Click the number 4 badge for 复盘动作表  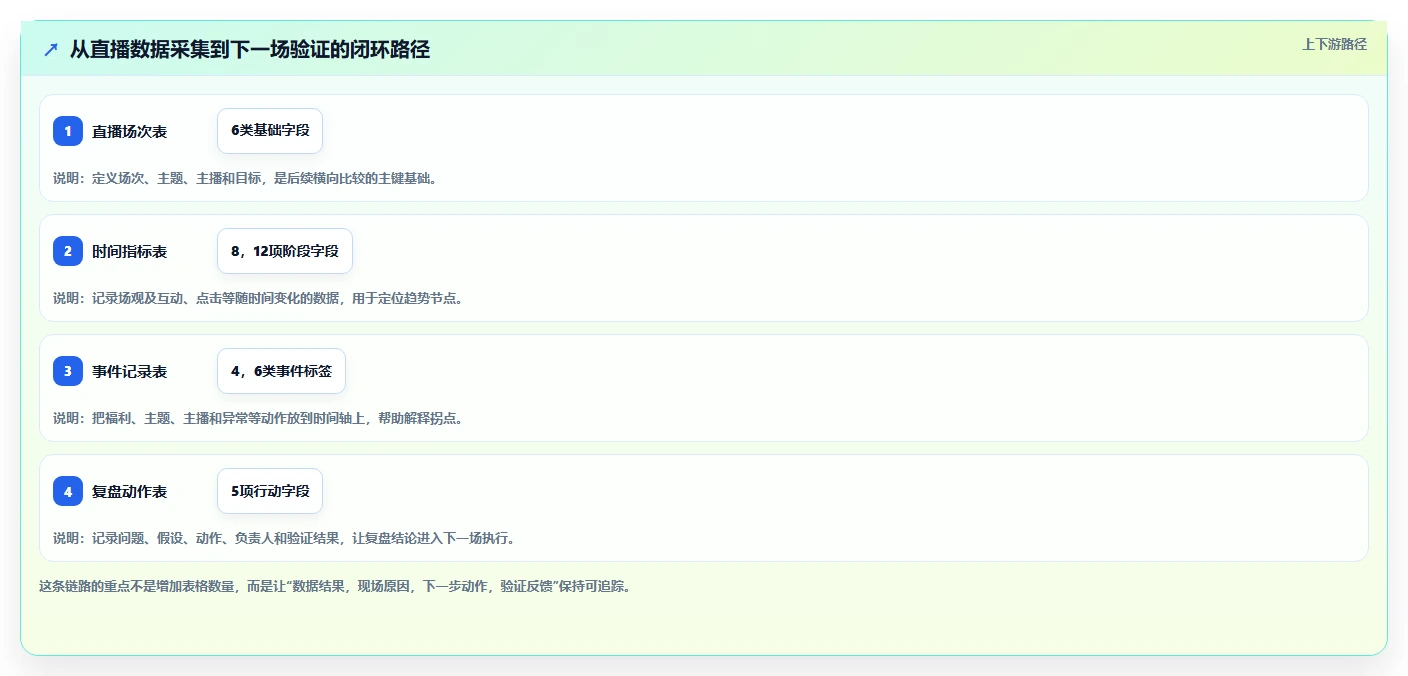(68, 491)
